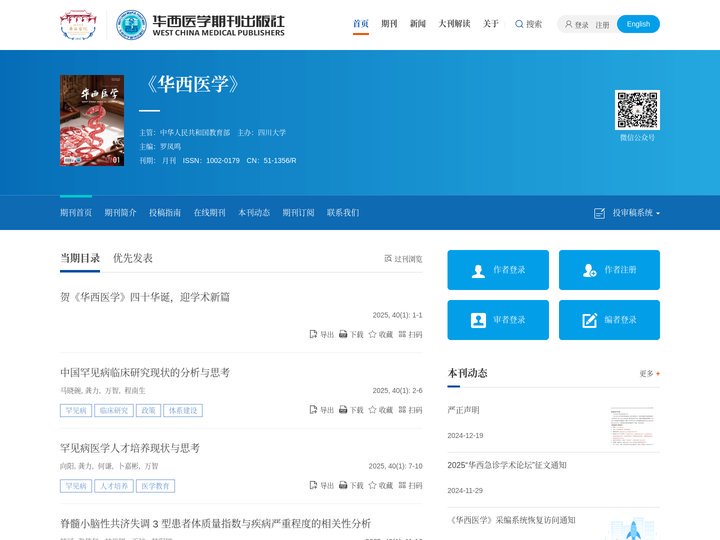Expand the 投审稿系统 dropdown arrow

point(658,214)
